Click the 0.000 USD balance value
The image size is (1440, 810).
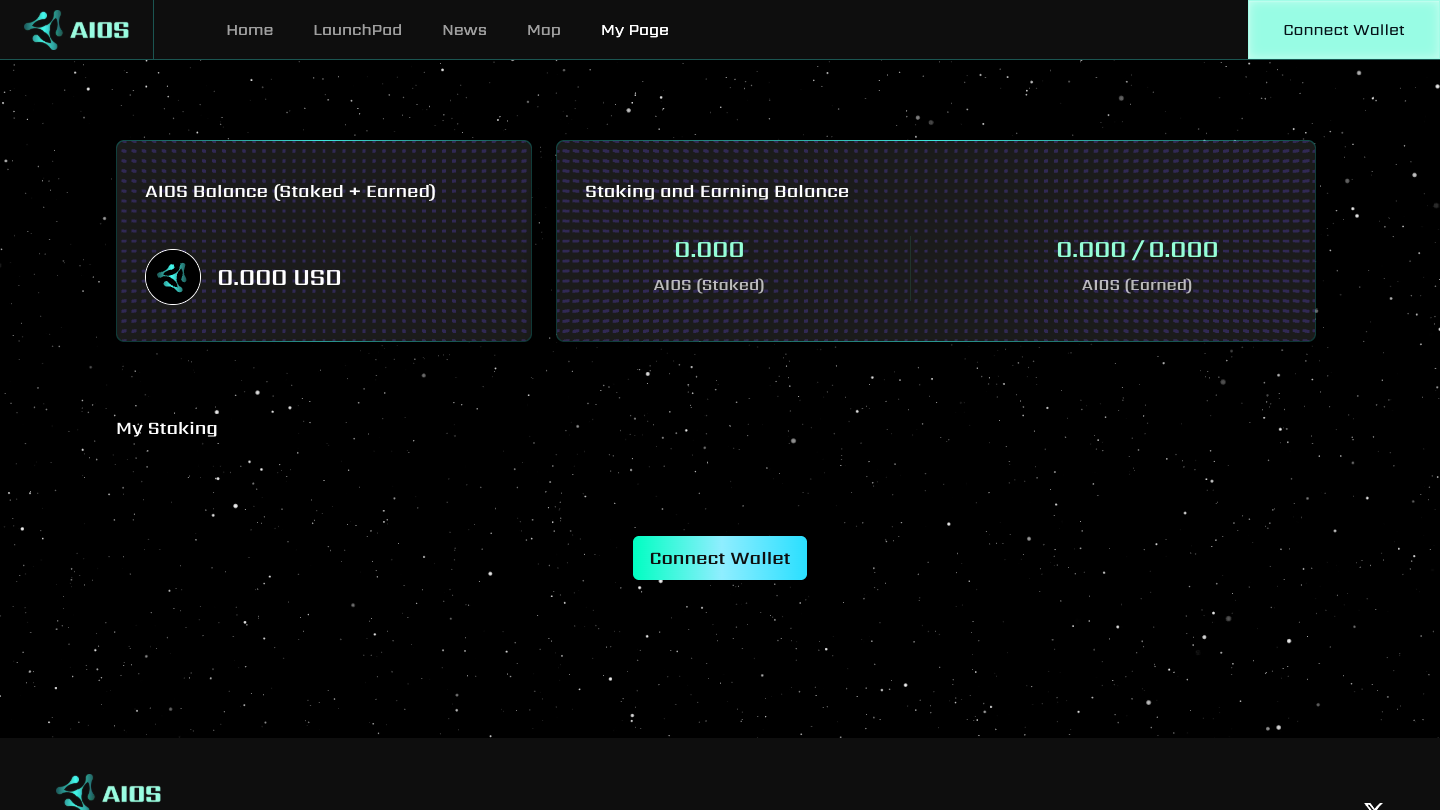click(x=280, y=277)
